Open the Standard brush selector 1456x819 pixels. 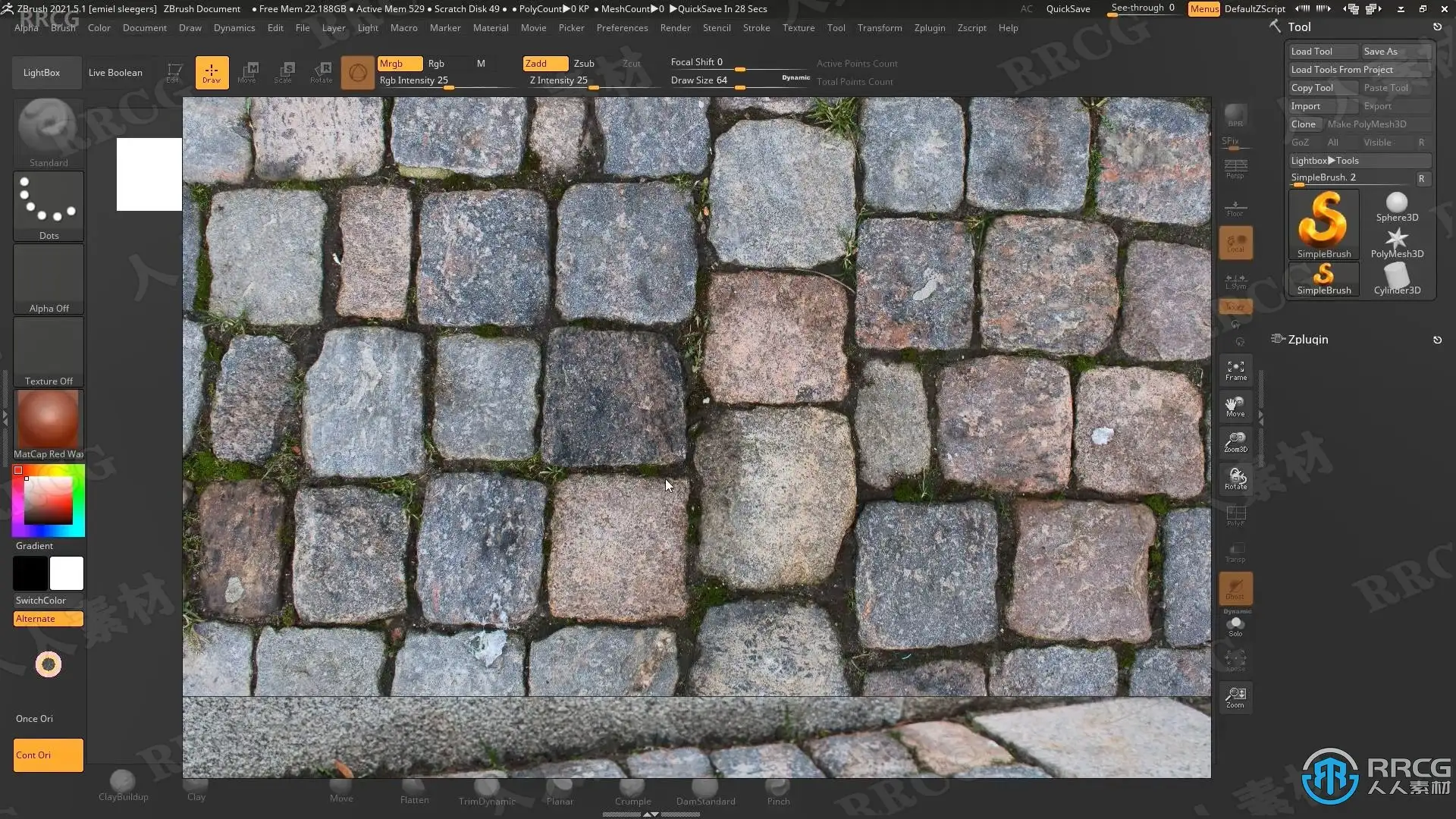tap(48, 132)
